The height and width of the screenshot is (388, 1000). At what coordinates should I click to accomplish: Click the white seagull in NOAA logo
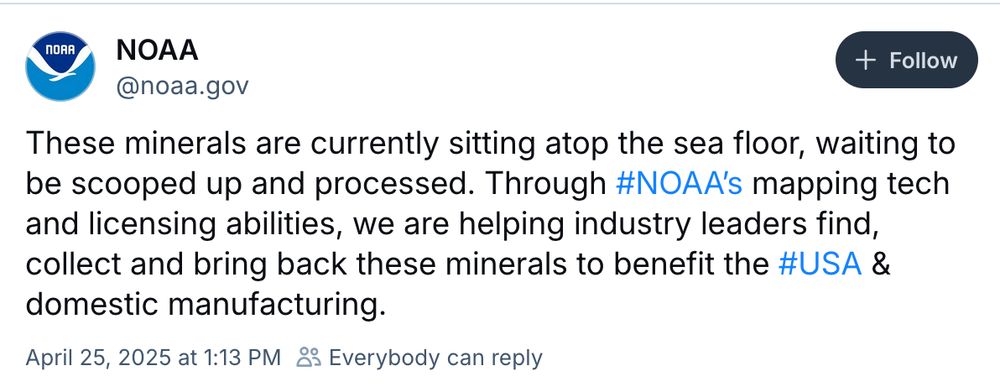coord(62,70)
